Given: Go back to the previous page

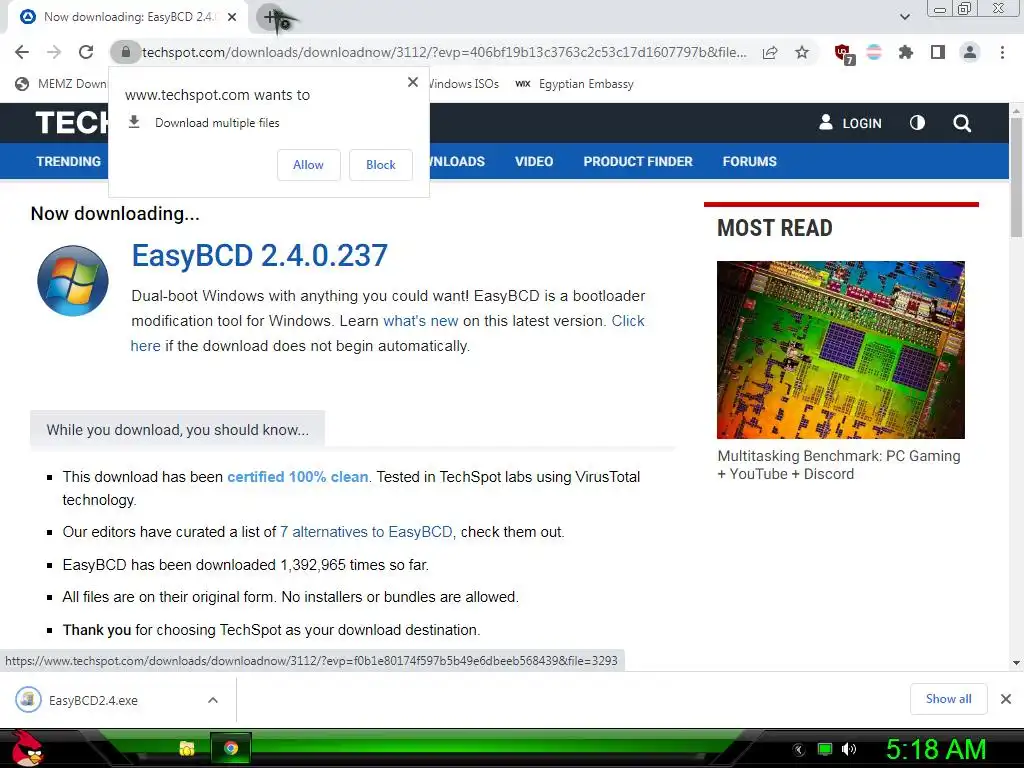Looking at the screenshot, I should click(x=22, y=52).
